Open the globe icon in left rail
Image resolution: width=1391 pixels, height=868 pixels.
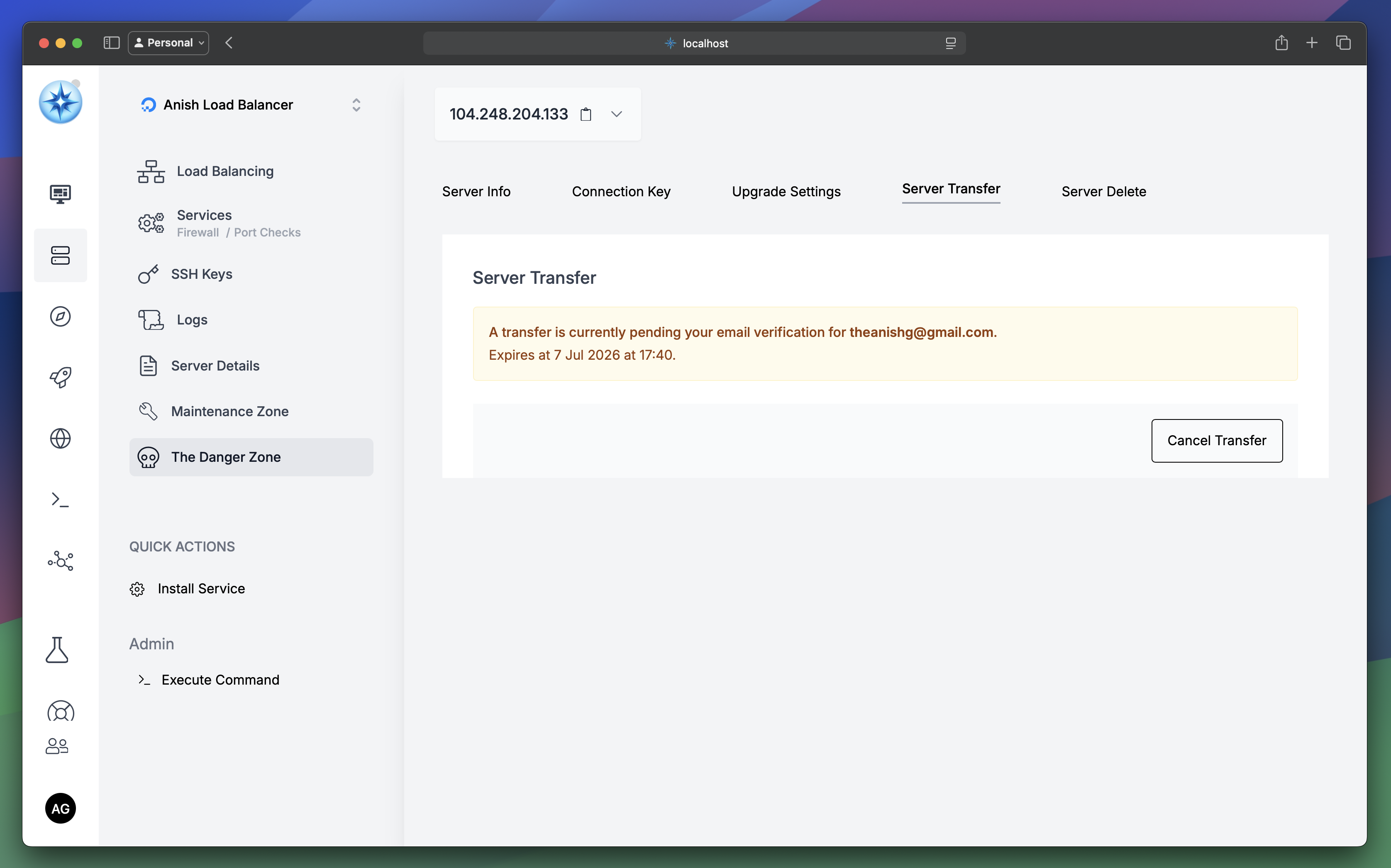pos(60,439)
